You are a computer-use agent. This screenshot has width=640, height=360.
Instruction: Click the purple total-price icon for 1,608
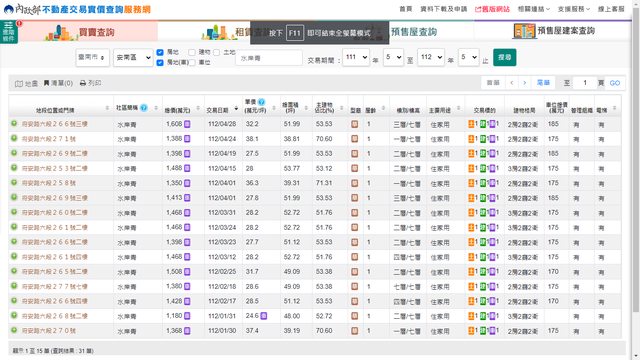pos(187,124)
